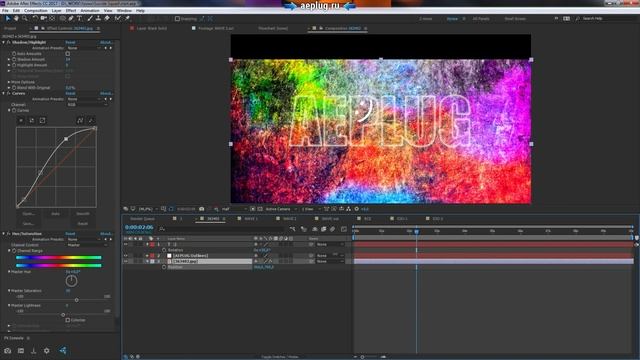Toggle the Snapping checkbox

(177, 19)
